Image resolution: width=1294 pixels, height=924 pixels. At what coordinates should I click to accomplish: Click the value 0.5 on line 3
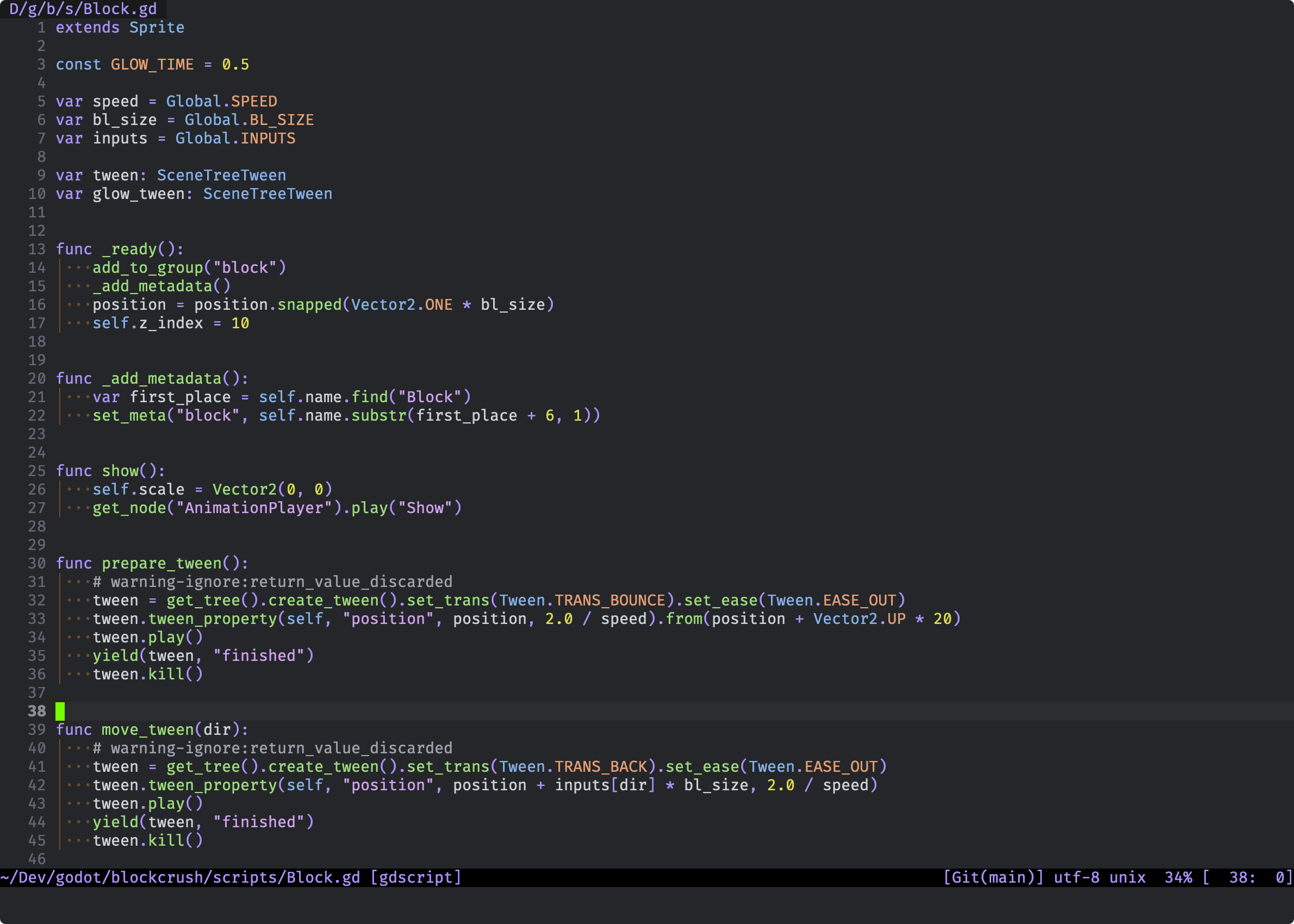pyautogui.click(x=235, y=64)
